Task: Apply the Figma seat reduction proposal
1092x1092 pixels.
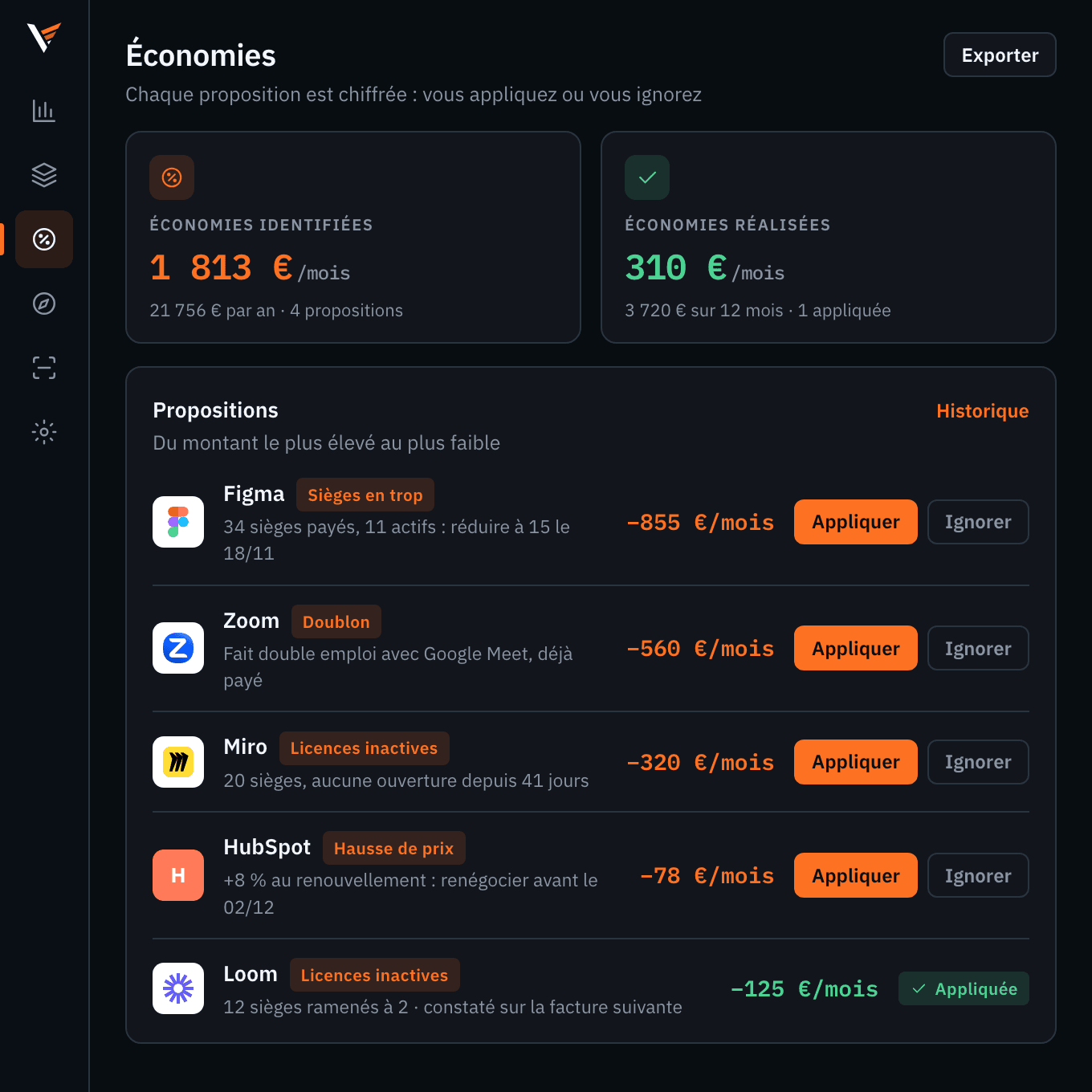Action: pos(856,522)
